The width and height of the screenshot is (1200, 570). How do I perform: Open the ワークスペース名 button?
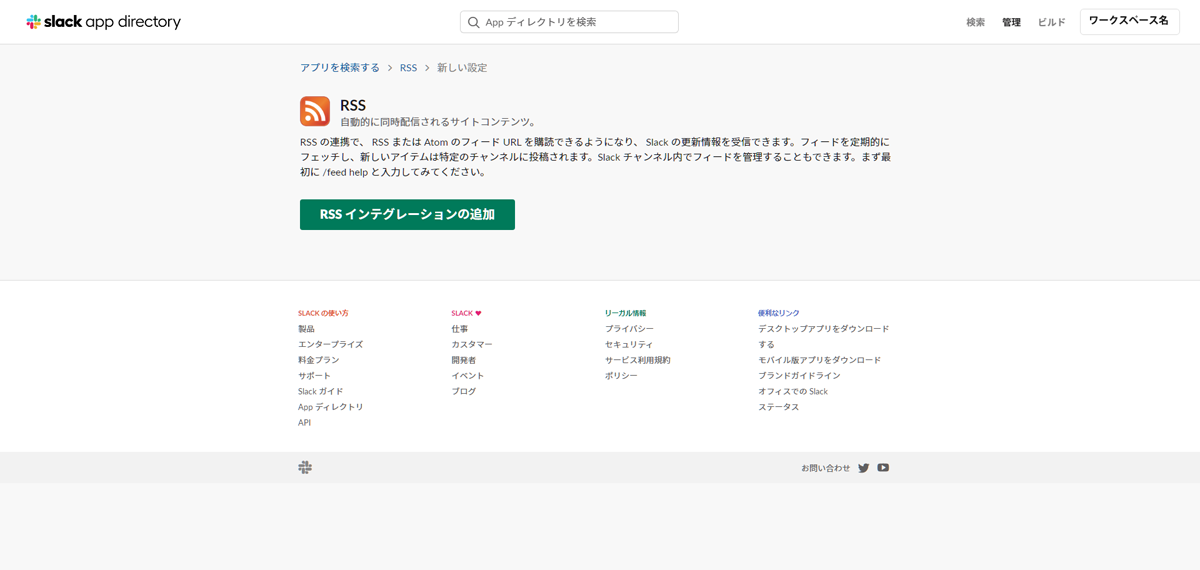point(1129,22)
